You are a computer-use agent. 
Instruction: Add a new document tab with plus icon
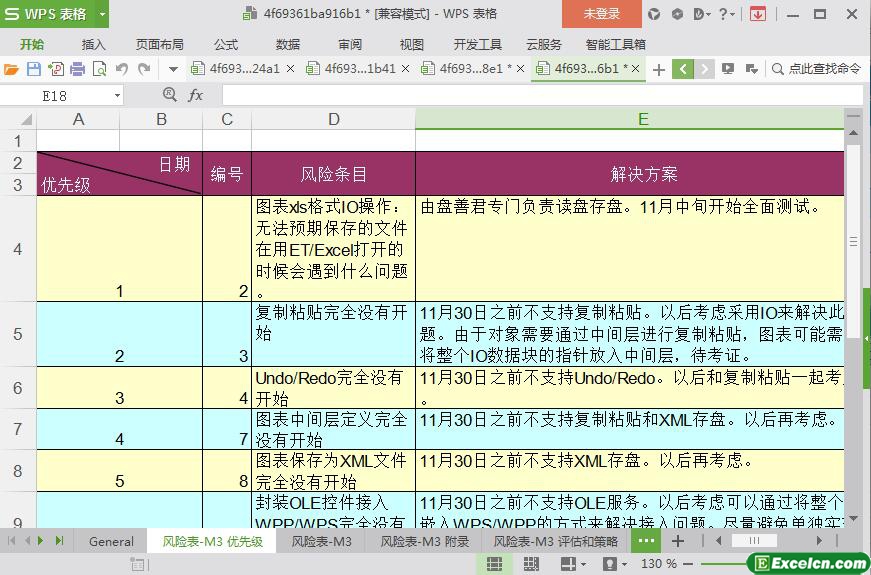(x=658, y=69)
